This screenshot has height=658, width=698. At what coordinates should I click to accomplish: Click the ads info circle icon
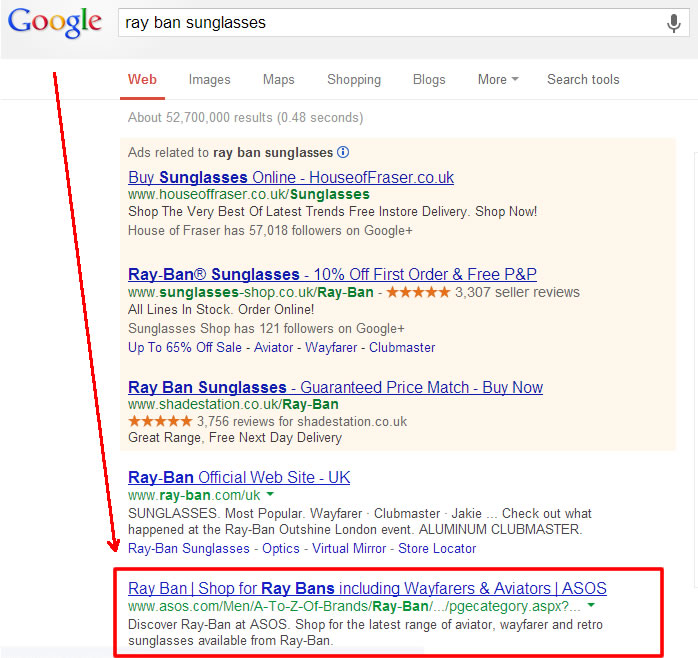pyautogui.click(x=343, y=152)
